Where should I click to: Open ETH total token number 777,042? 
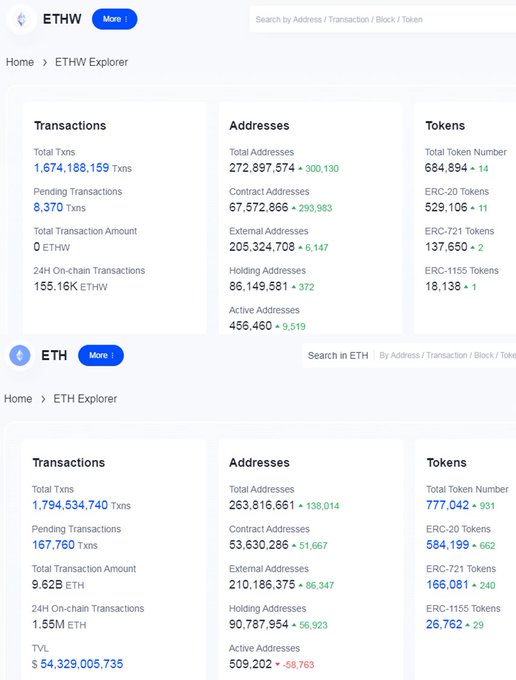[447, 505]
